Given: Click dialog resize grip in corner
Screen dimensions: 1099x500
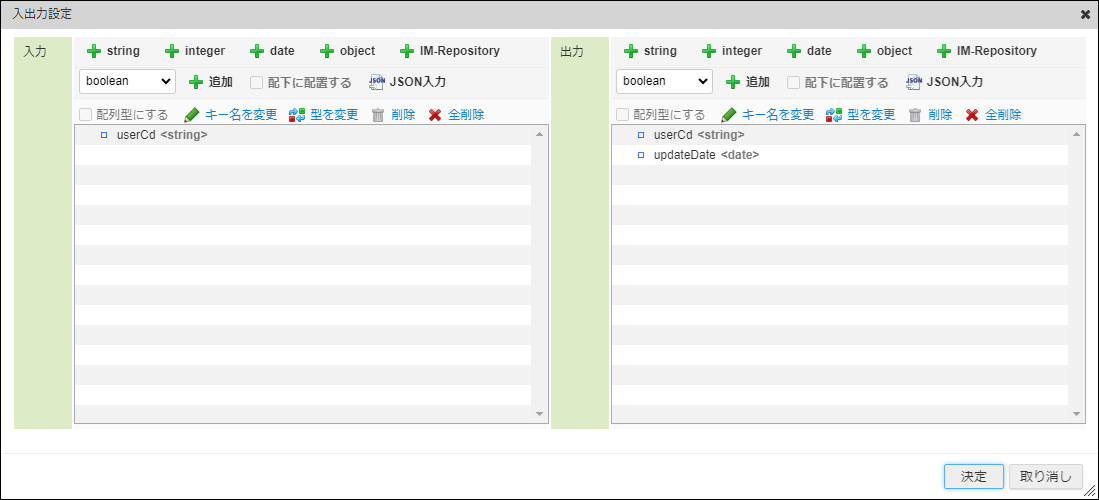Looking at the screenshot, I should (x=1090, y=492).
